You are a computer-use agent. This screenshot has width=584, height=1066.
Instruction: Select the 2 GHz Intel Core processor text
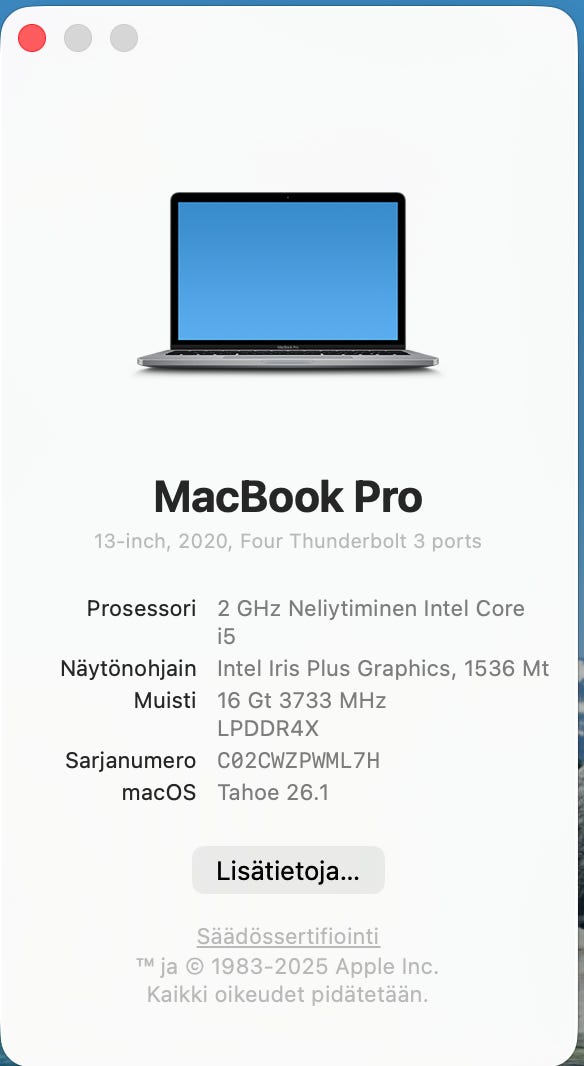point(371,622)
